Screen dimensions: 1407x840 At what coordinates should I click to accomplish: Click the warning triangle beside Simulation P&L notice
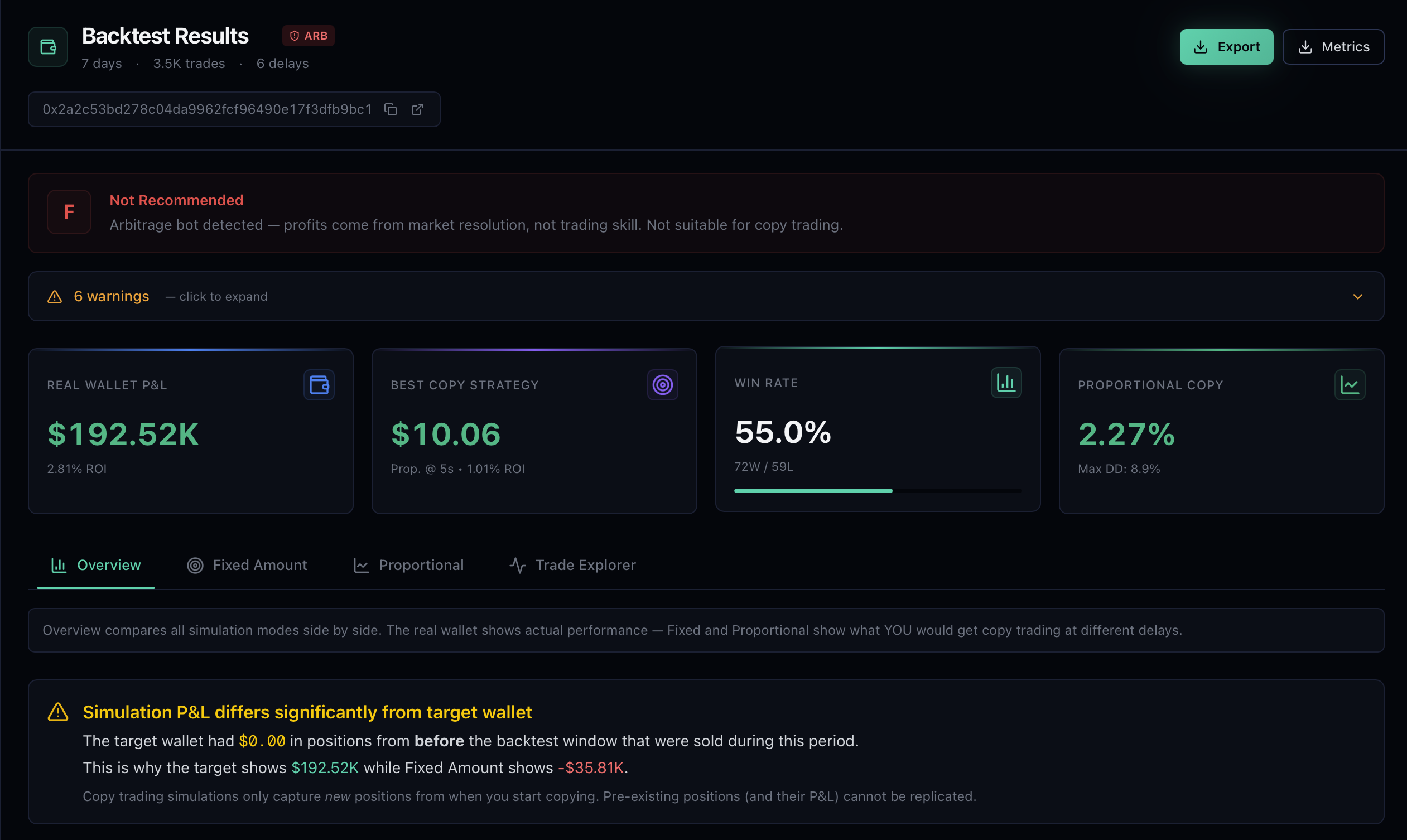pyautogui.click(x=58, y=712)
